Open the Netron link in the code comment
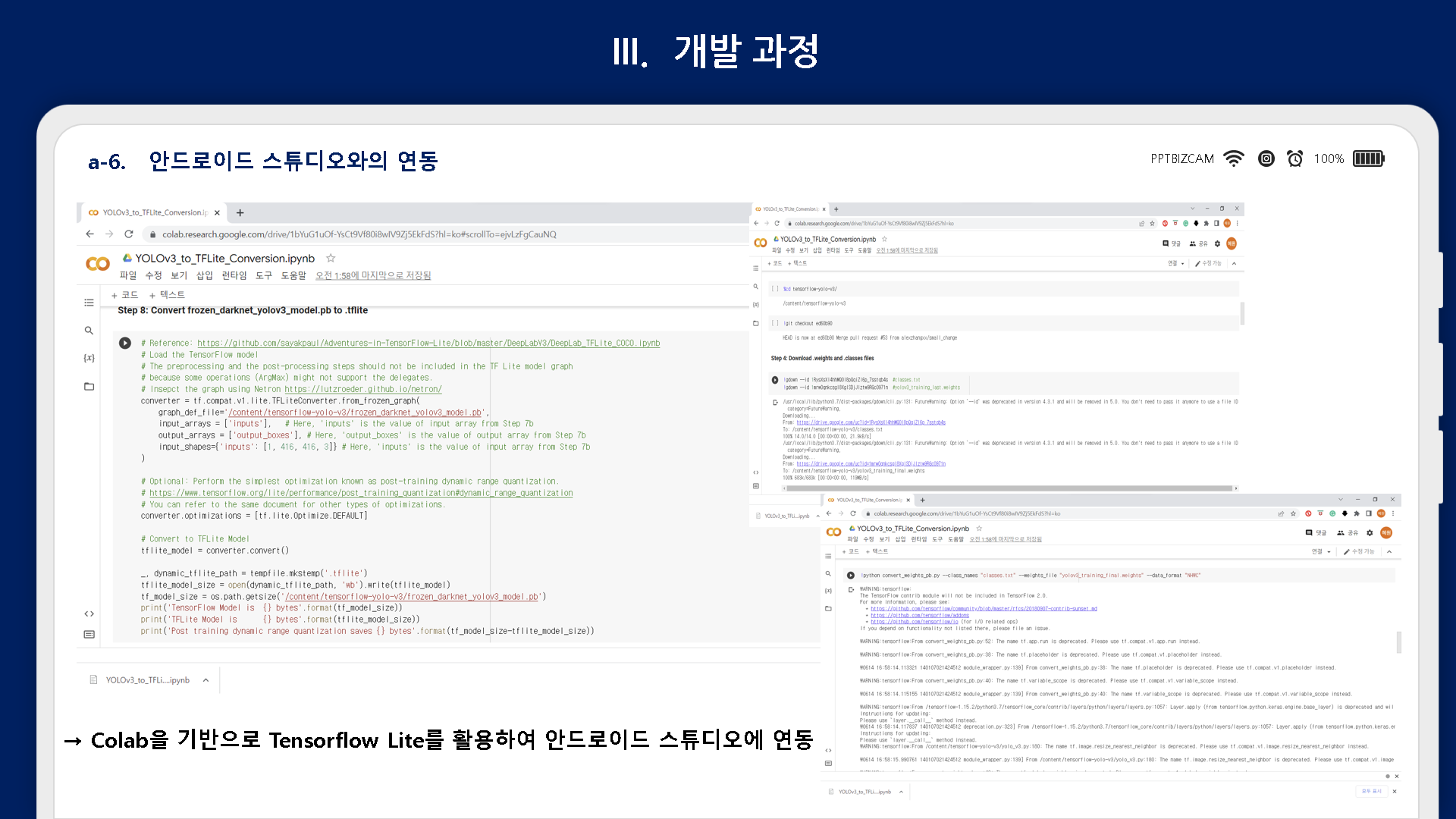This screenshot has width=1456, height=819. (x=362, y=388)
